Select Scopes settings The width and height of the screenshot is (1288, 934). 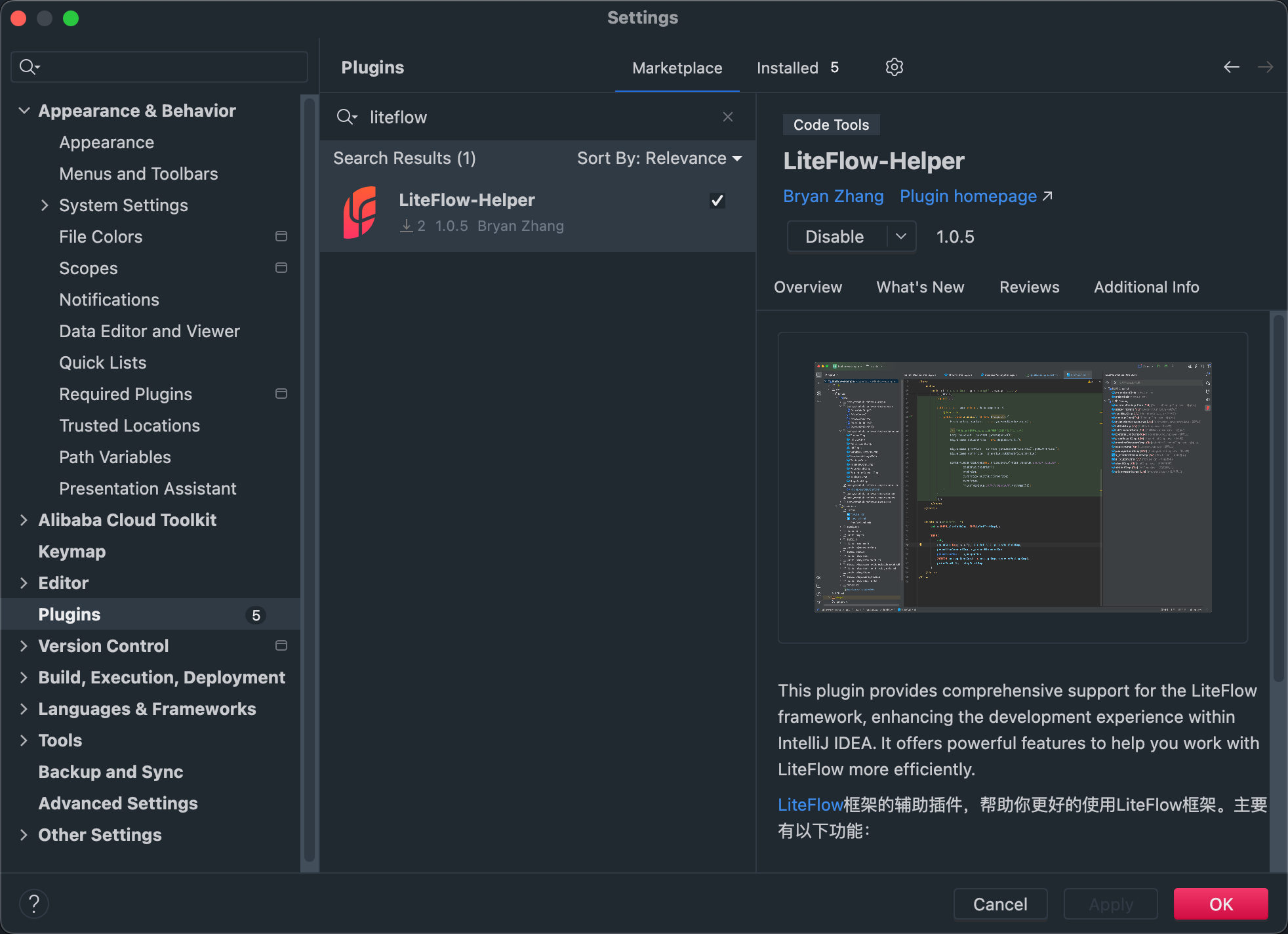coord(89,268)
